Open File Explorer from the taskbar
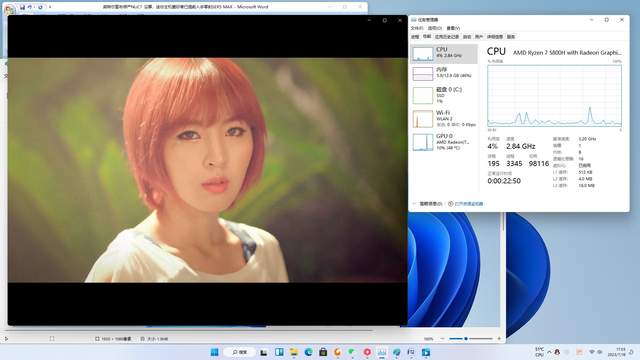The image size is (640, 360). click(x=294, y=352)
